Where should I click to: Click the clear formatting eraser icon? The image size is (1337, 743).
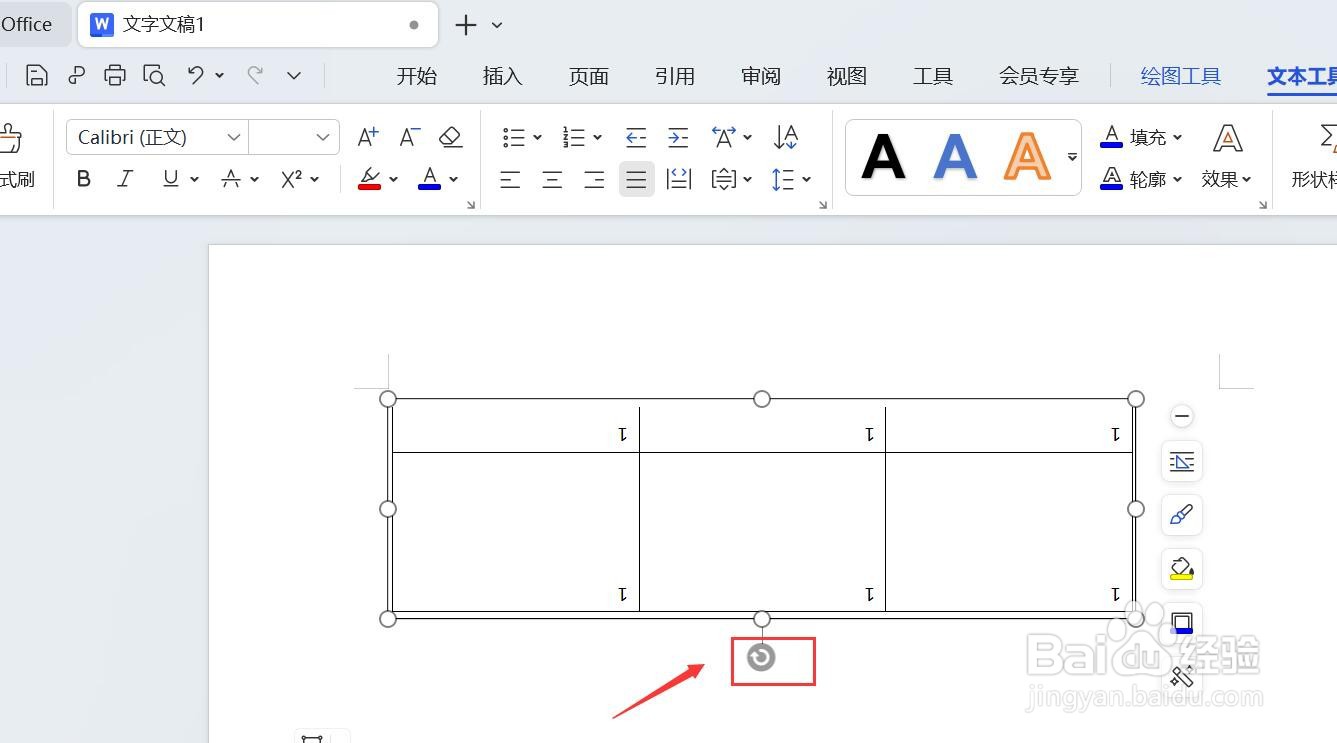point(450,137)
